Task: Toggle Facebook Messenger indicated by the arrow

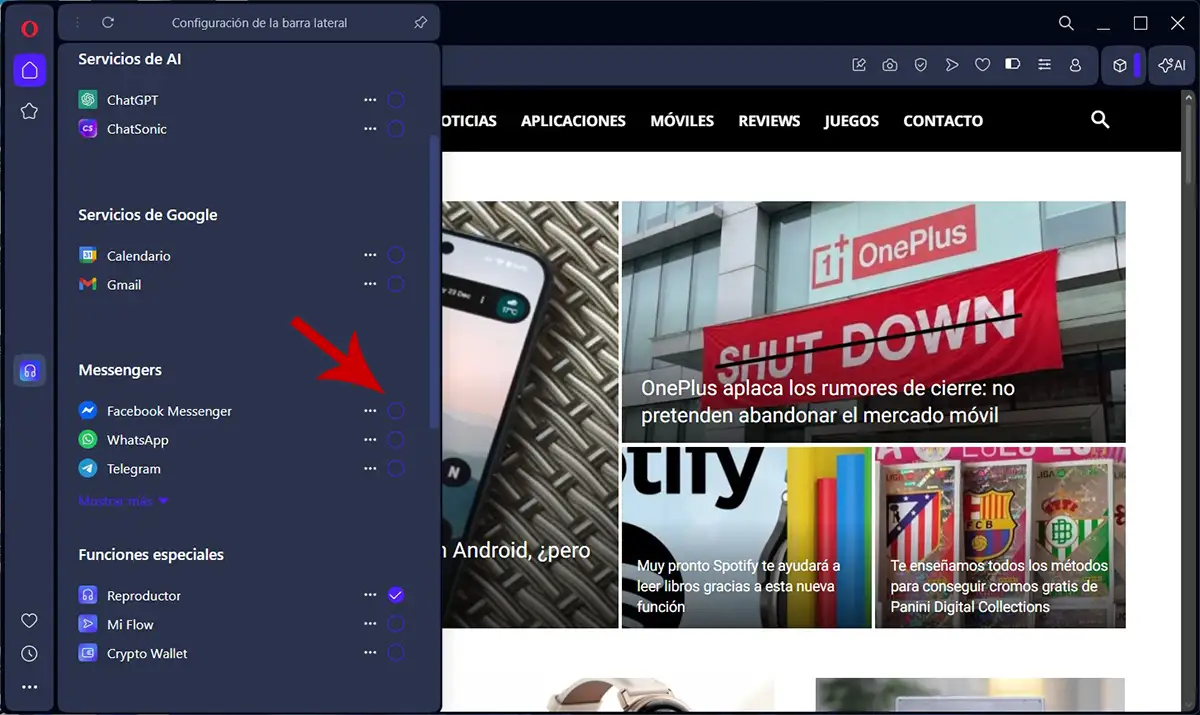Action: pos(396,410)
